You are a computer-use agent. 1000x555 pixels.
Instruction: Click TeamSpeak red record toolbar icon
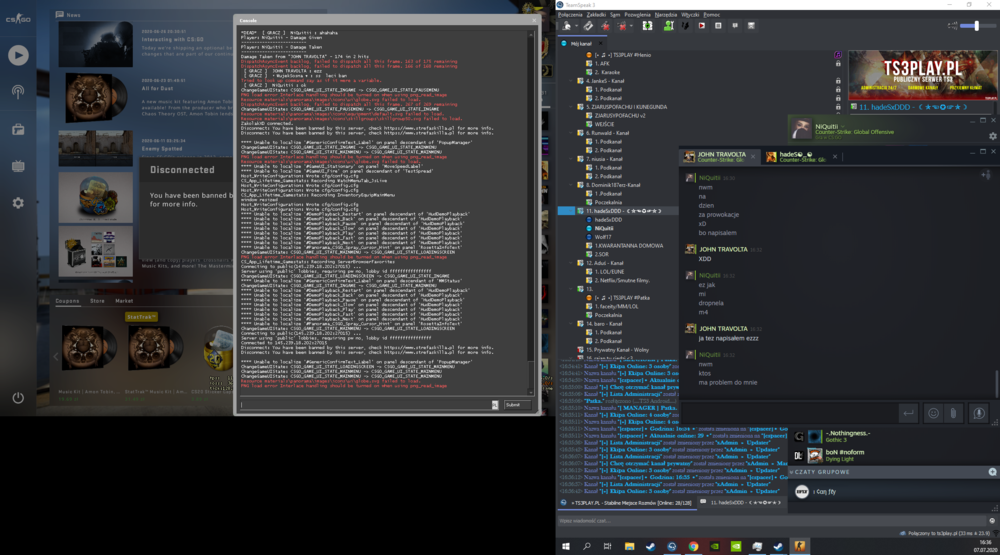pos(702,26)
